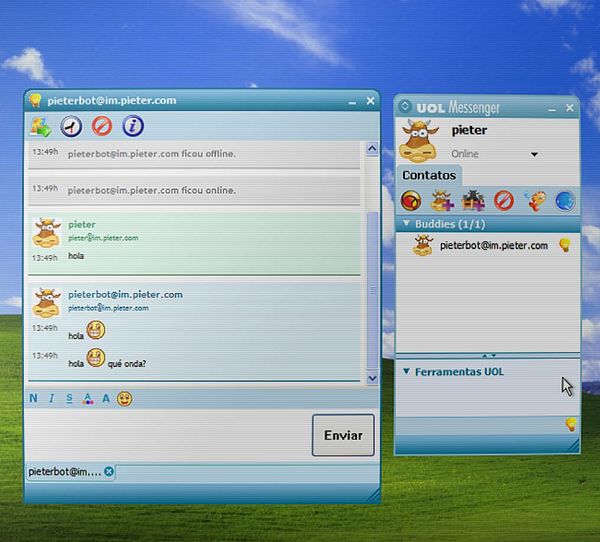Click "ficou offline" status message

pyautogui.click(x=152, y=154)
